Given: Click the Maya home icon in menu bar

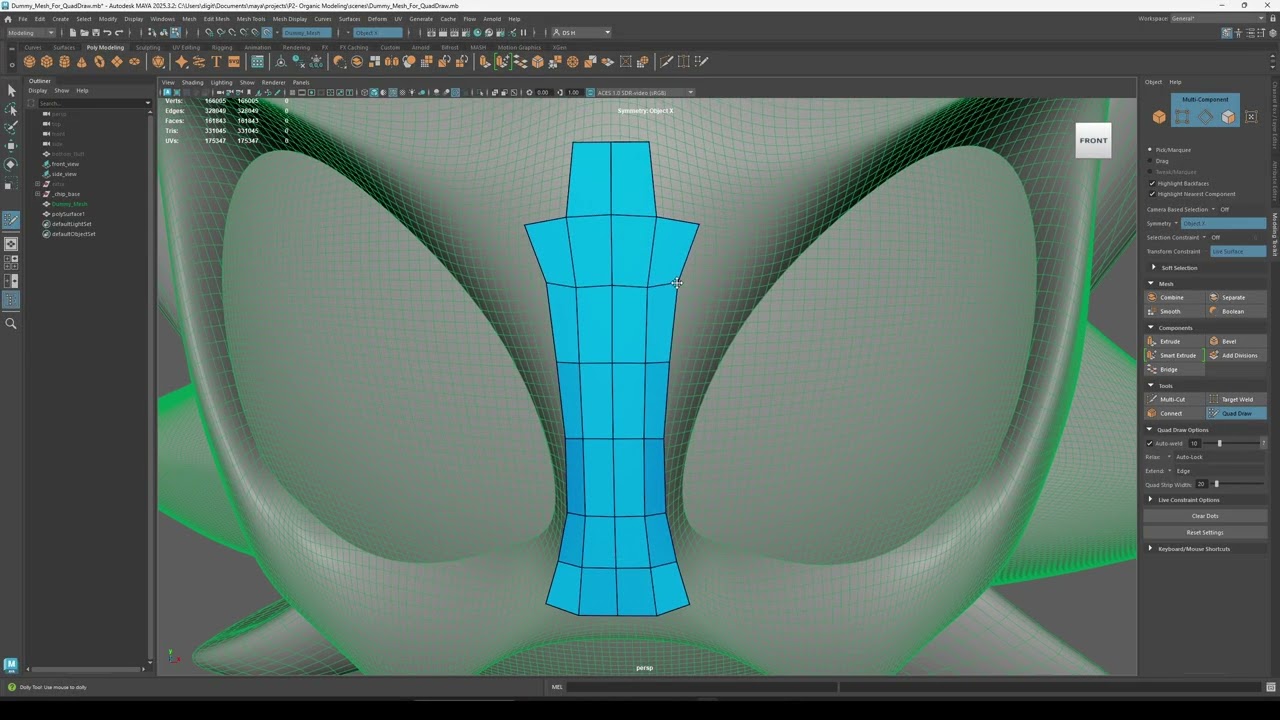Looking at the screenshot, I should coord(8,19).
